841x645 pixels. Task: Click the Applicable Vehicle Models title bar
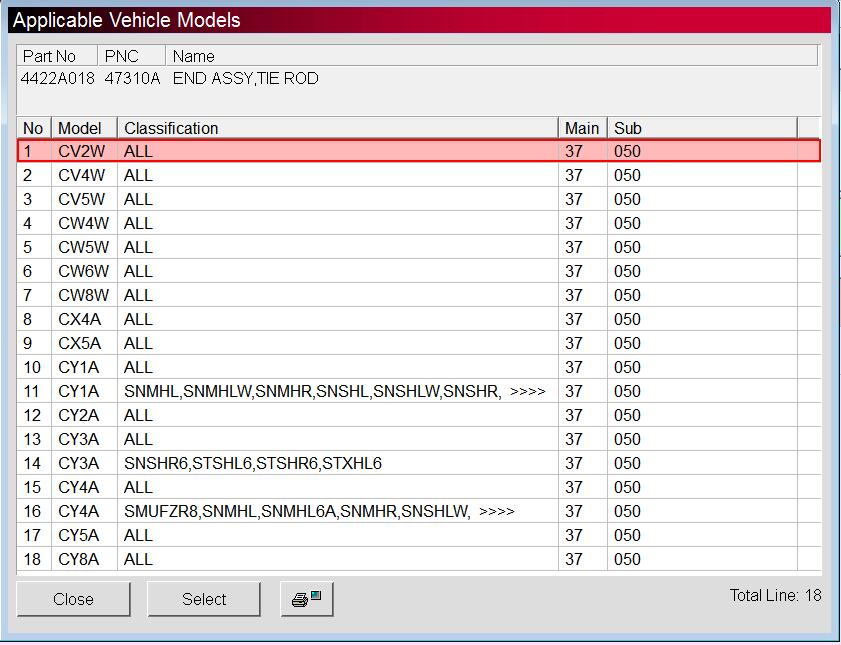[130, 19]
